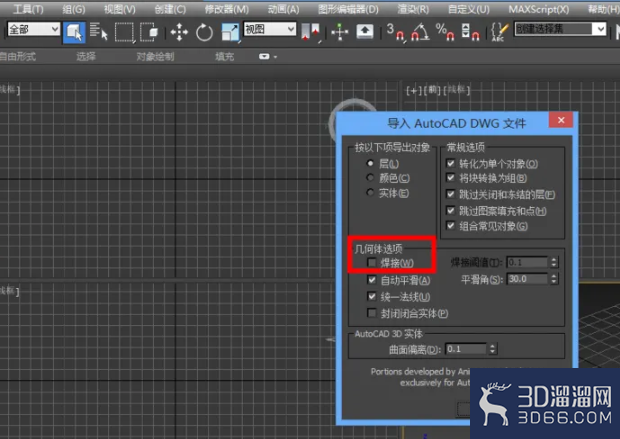
Task: Click the ribbon minimize toggle icon
Action: click(264, 57)
